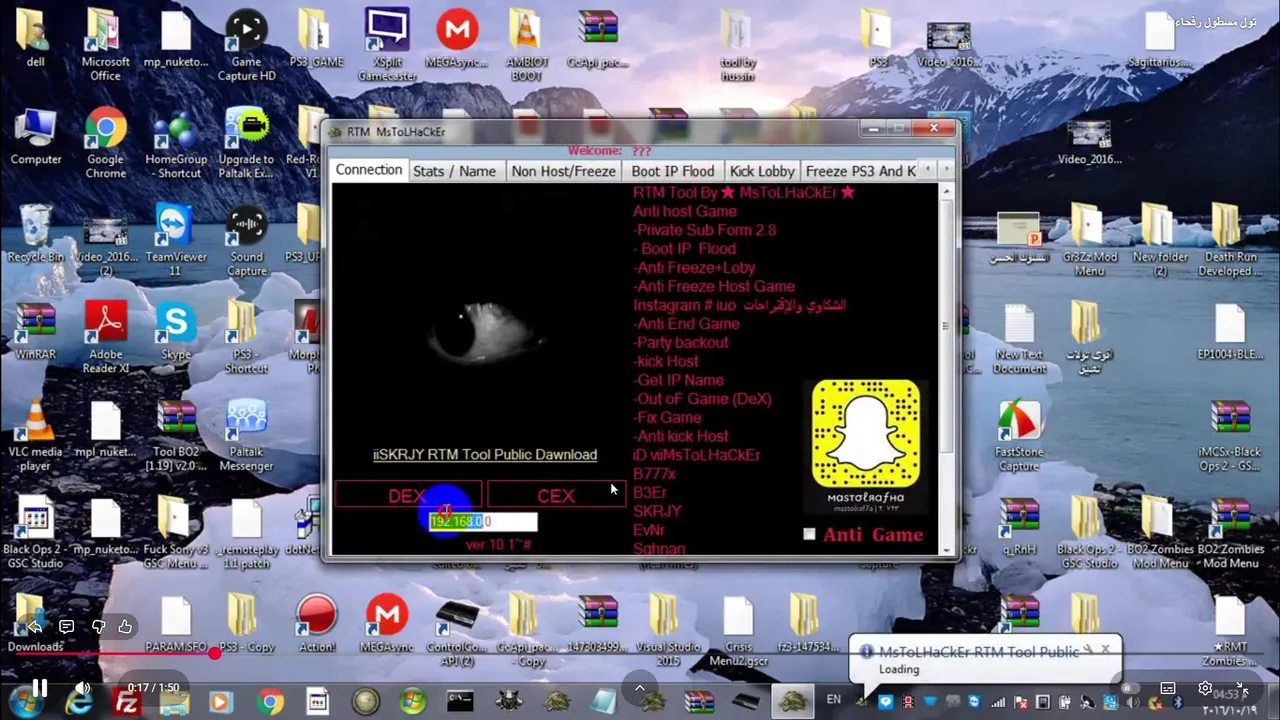Click the IP address input field
Image resolution: width=1280 pixels, height=720 pixels.
(483, 521)
